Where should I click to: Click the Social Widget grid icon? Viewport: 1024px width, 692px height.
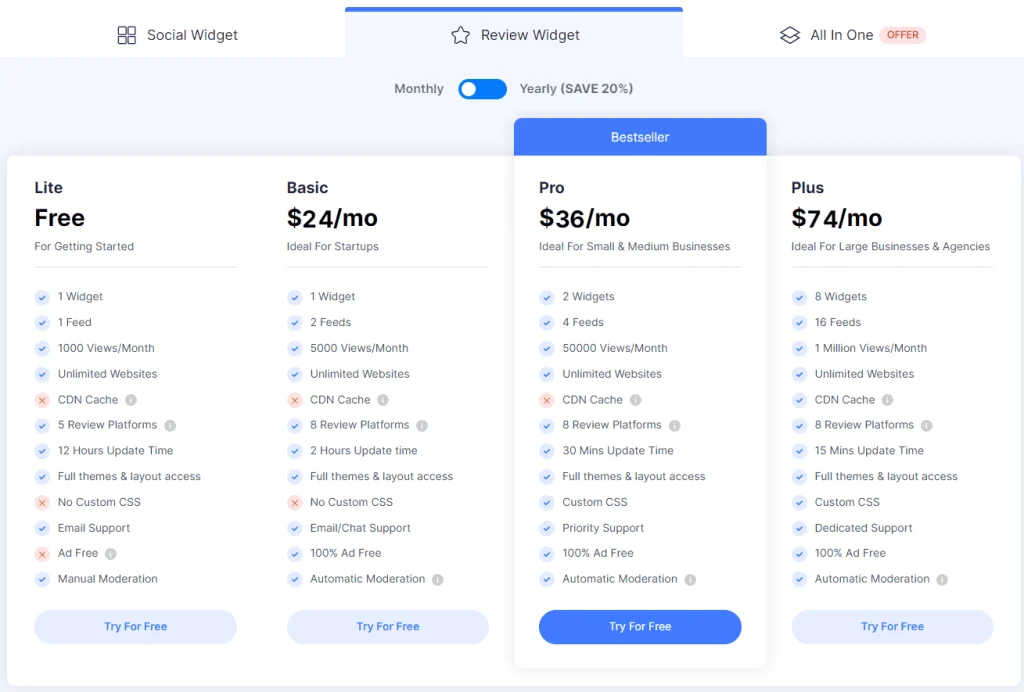(127, 34)
